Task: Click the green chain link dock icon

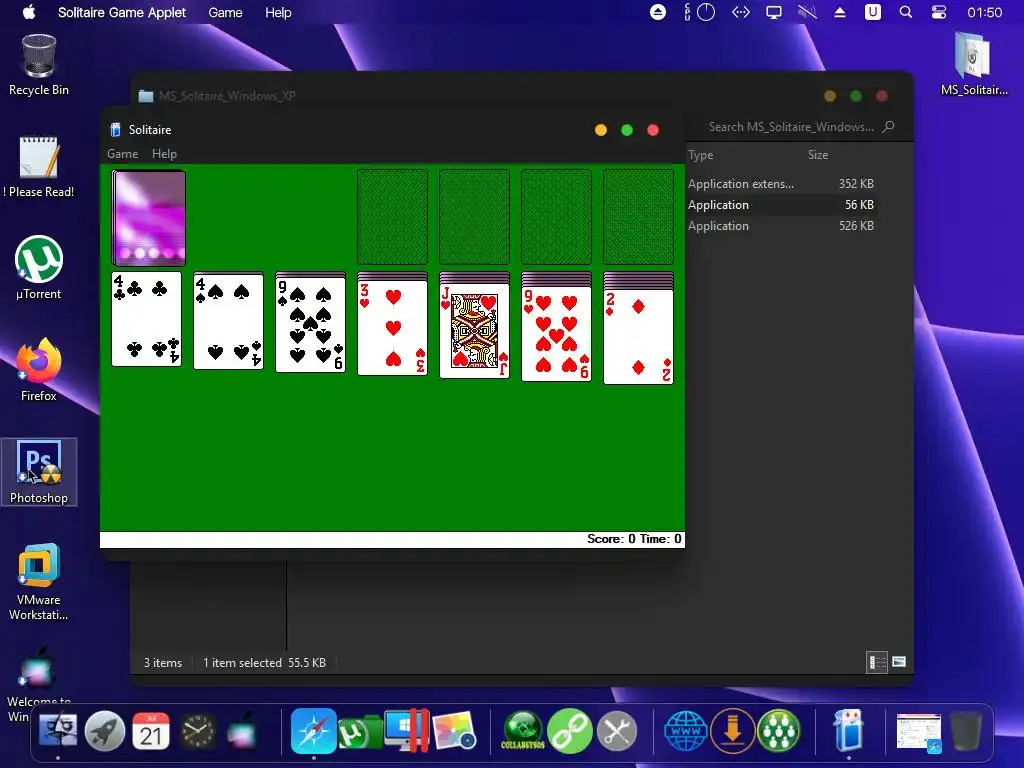Action: 569,731
